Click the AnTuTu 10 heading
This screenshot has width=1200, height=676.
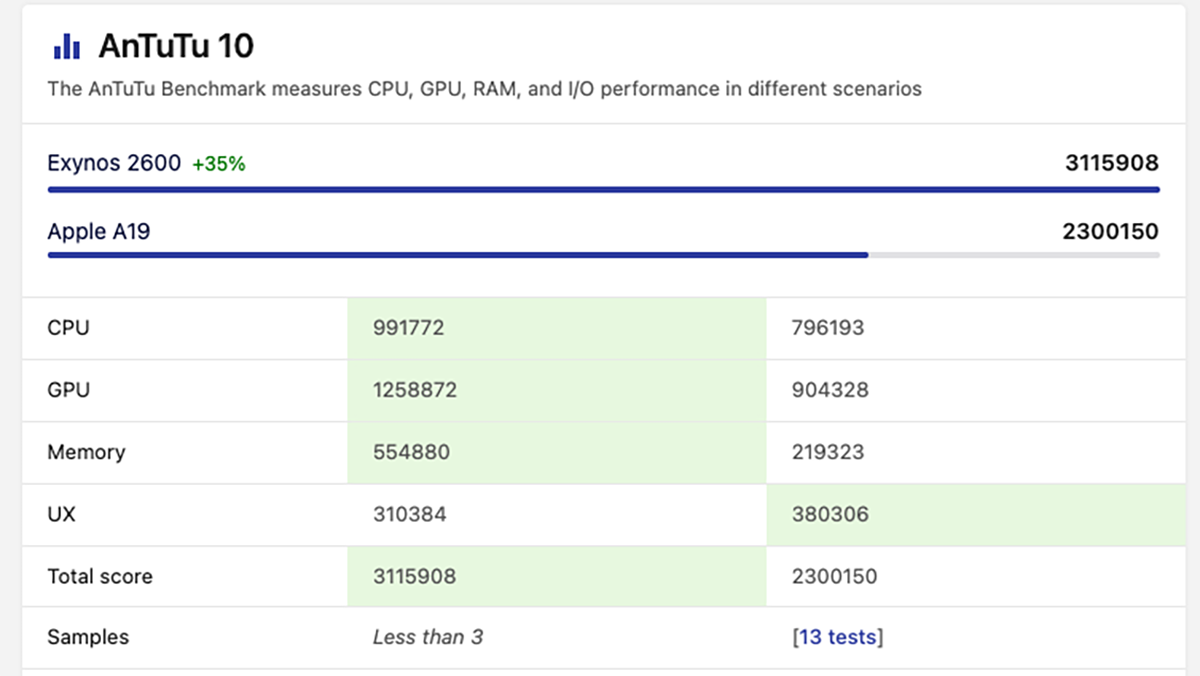(x=176, y=46)
